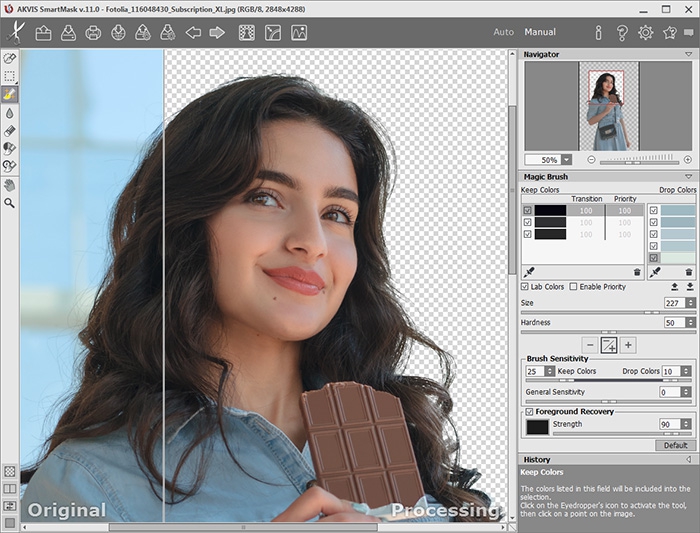This screenshot has width=700, height=533.
Task: Select the Hand tool
Action: pos(10,184)
